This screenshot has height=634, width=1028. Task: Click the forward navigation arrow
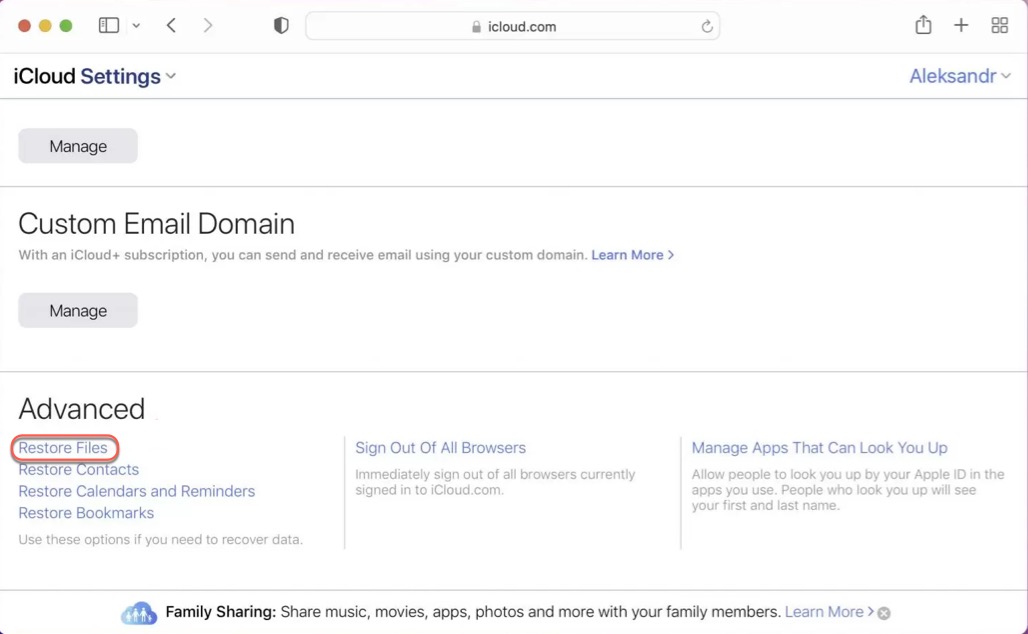(207, 26)
